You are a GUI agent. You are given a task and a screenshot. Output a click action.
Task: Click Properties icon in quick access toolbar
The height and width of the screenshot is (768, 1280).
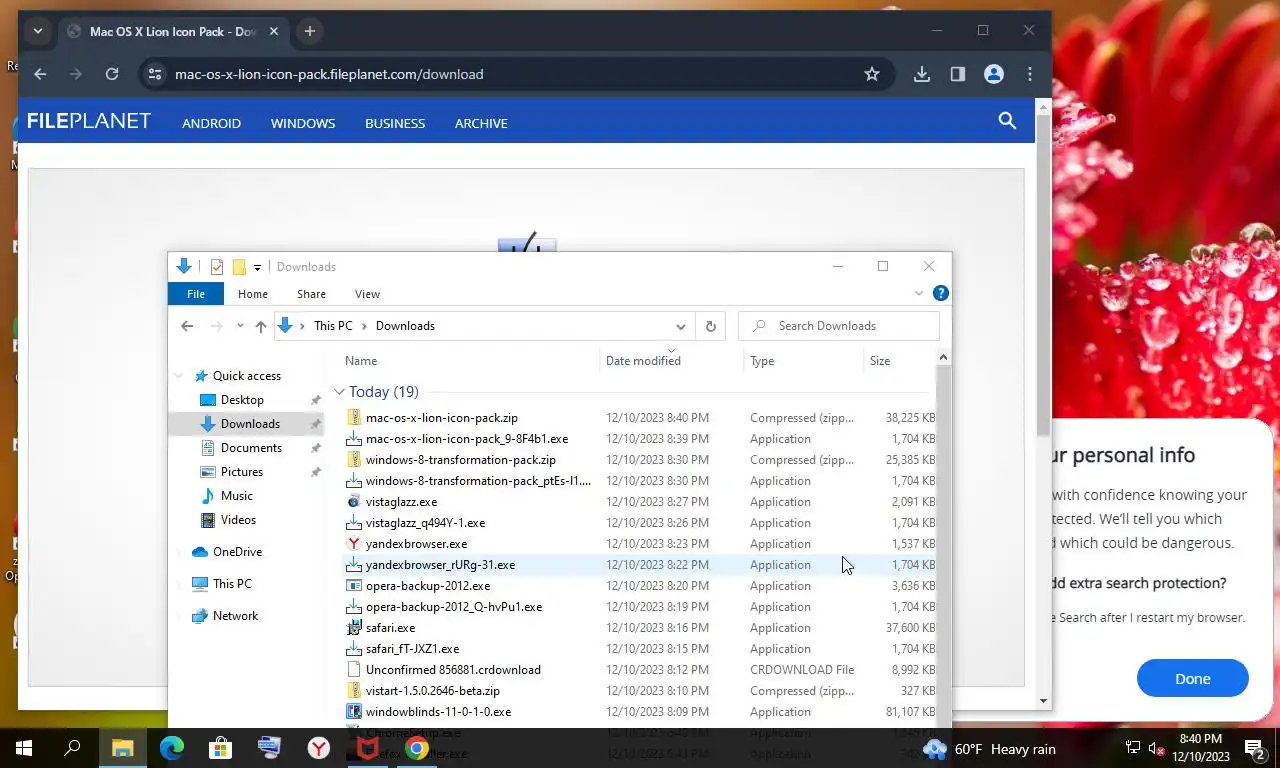(217, 267)
